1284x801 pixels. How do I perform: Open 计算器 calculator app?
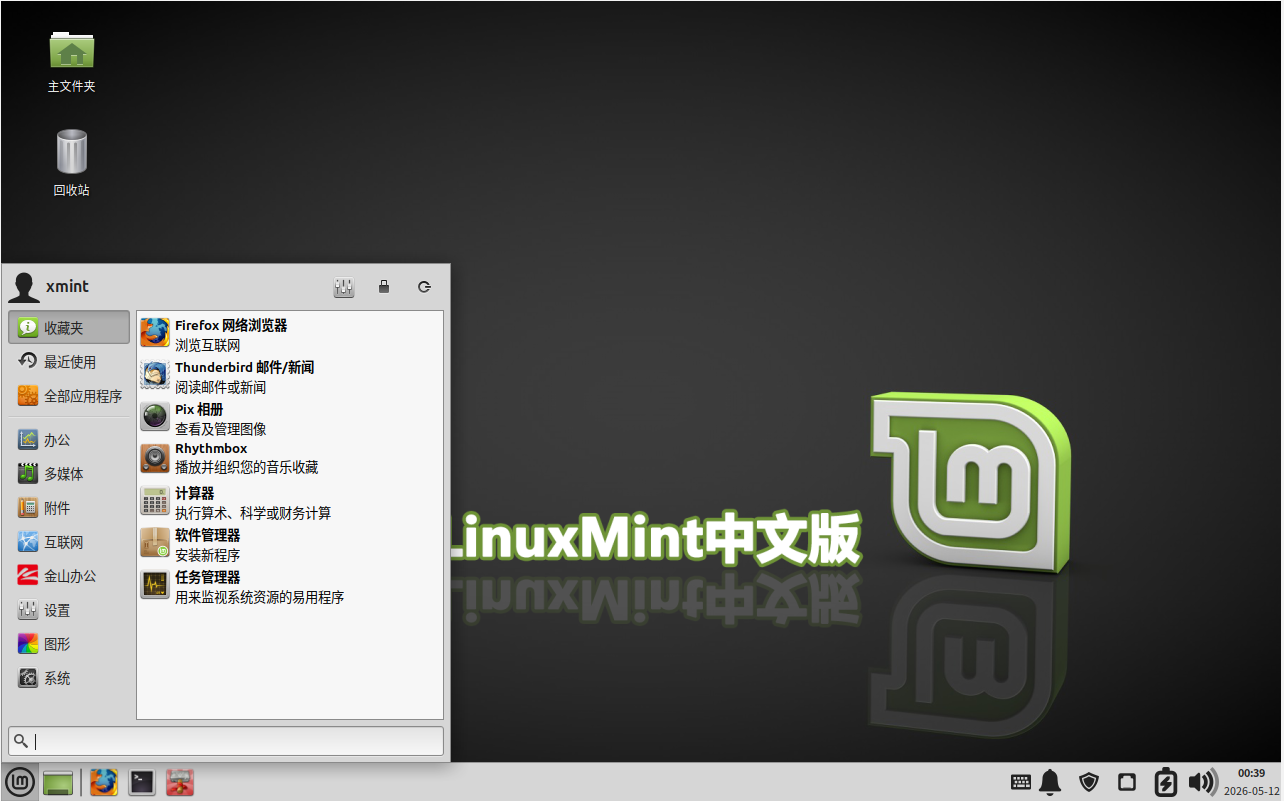pos(290,503)
